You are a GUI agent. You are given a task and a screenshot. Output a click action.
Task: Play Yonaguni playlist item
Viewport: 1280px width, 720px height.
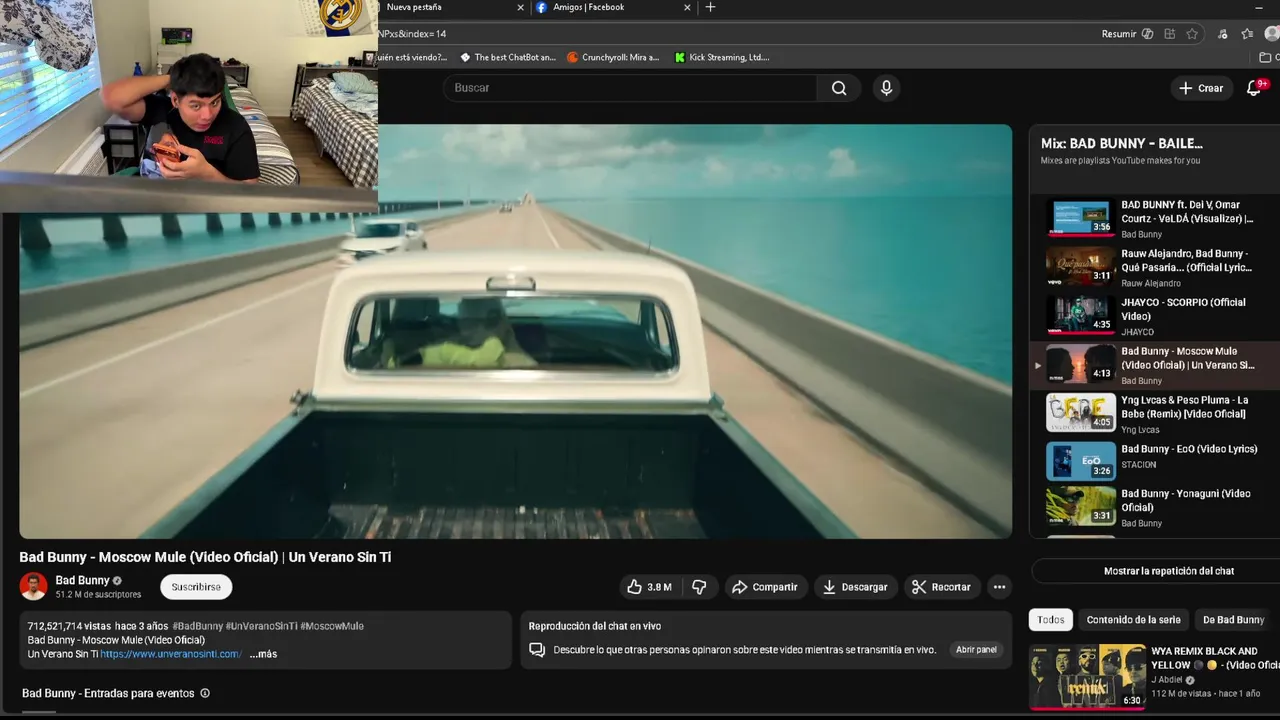click(x=1155, y=507)
